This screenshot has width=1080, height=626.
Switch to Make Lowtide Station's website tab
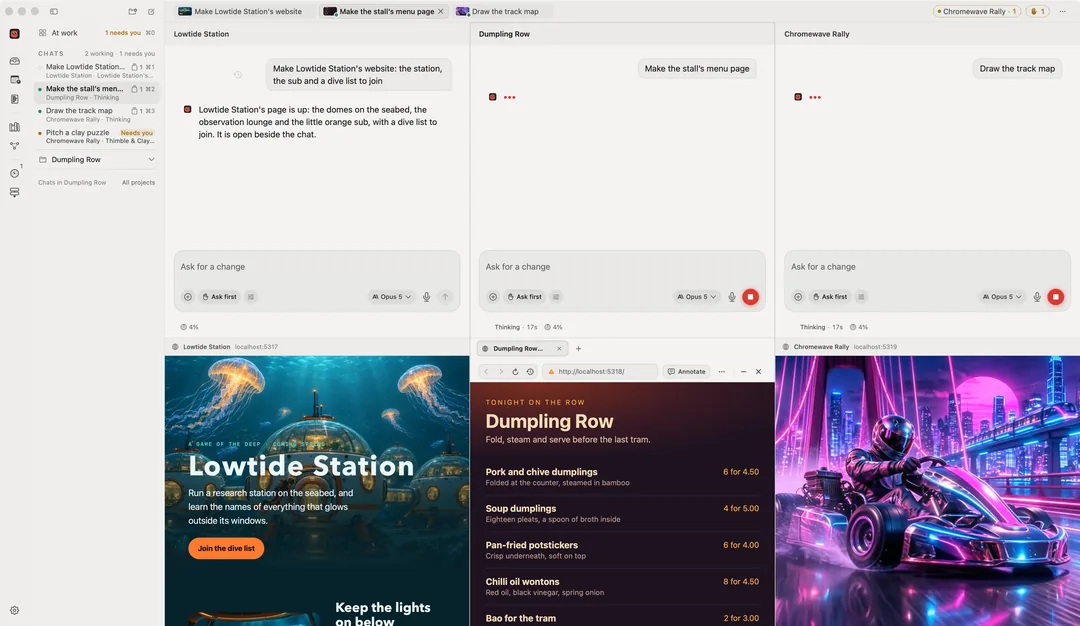240,12
